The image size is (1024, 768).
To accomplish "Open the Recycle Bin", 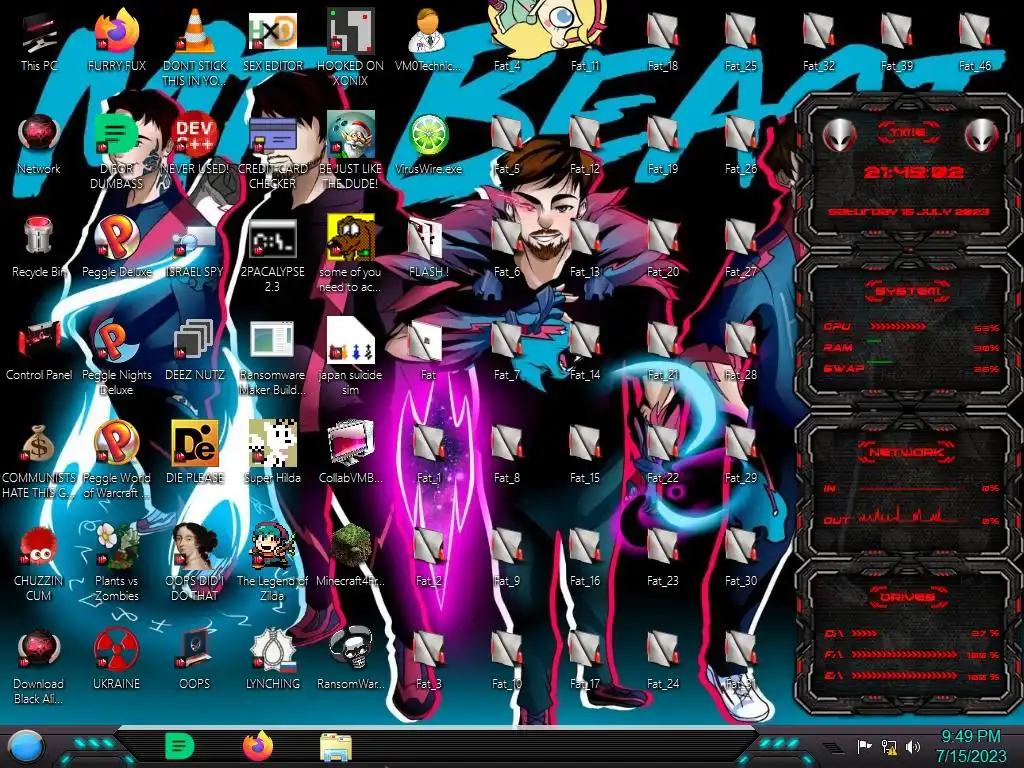I will coord(39,247).
